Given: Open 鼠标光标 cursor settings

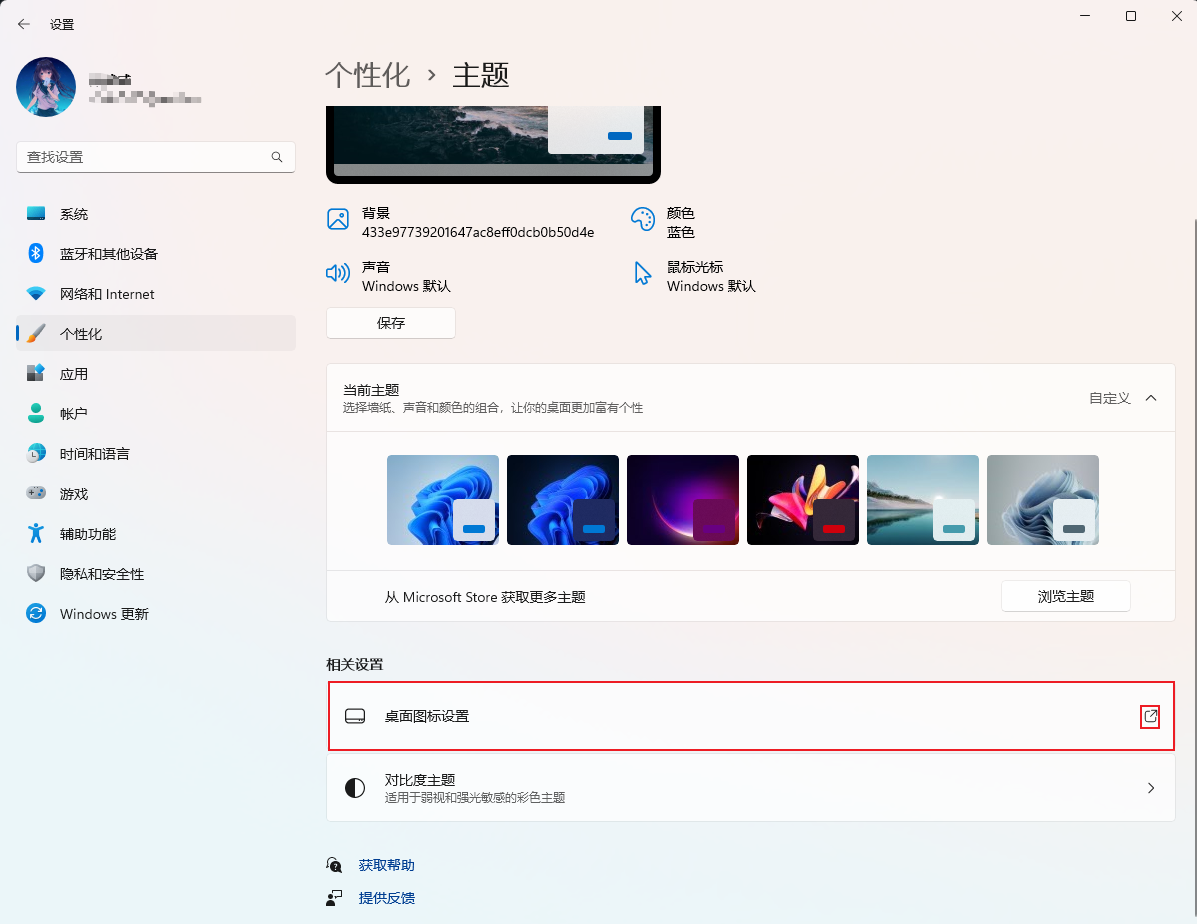Looking at the screenshot, I should pos(694,276).
